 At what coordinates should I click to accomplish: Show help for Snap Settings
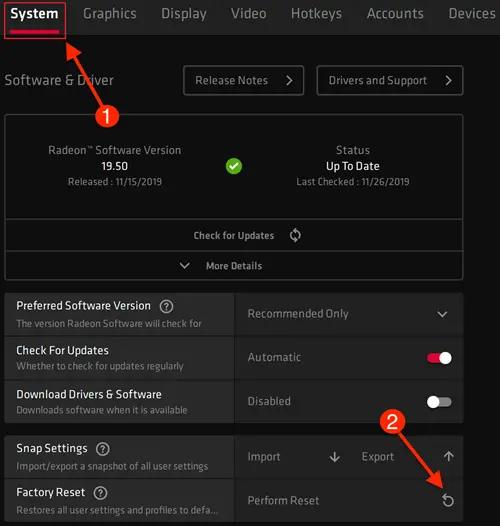(103, 449)
